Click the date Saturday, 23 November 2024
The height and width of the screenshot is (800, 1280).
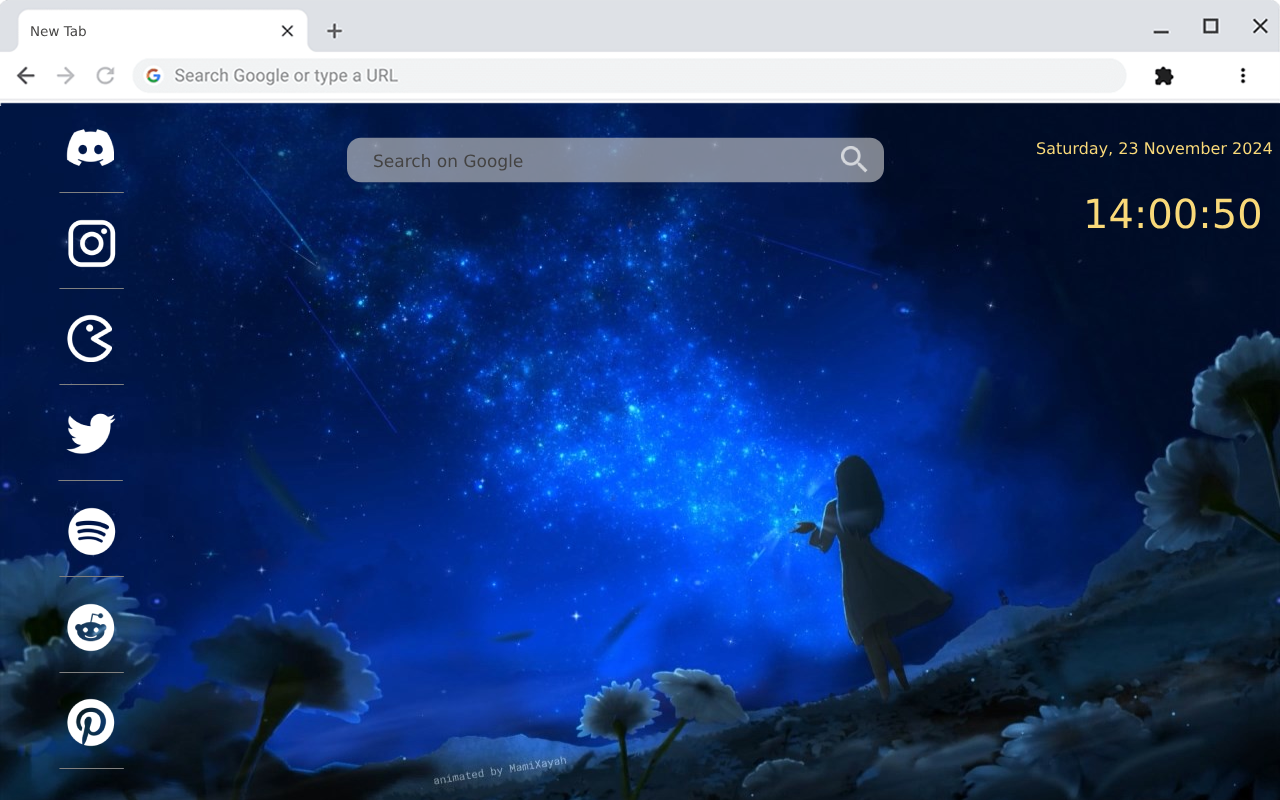tap(1154, 148)
